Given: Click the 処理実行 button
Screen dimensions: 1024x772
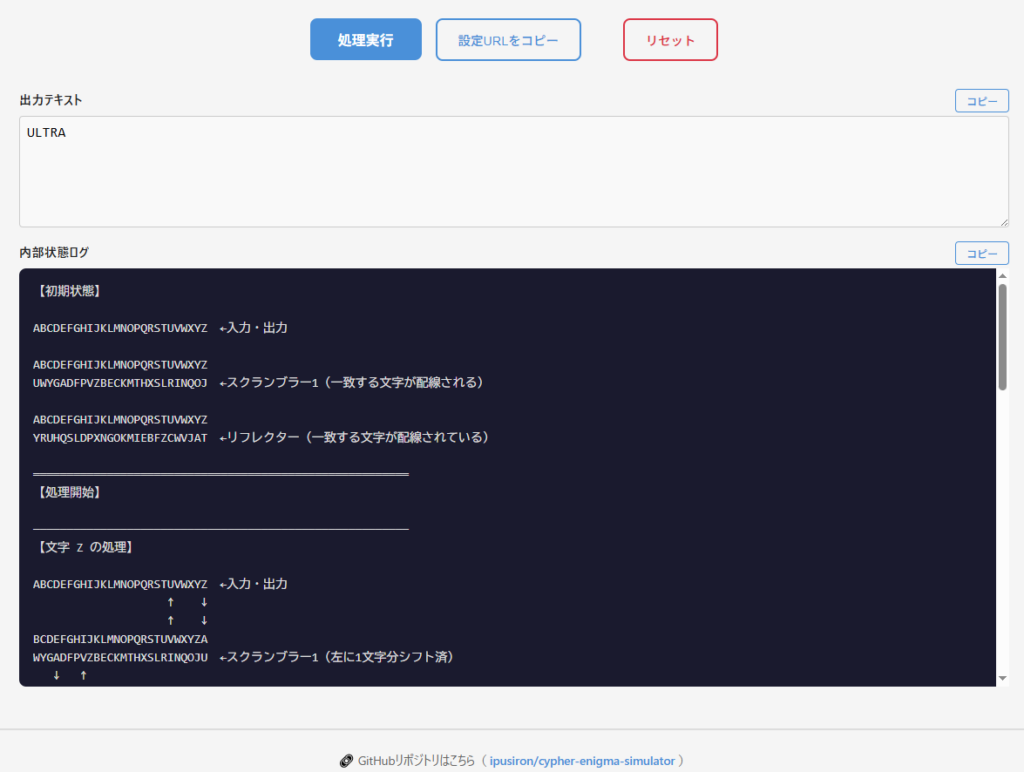Looking at the screenshot, I should pyautogui.click(x=365, y=40).
